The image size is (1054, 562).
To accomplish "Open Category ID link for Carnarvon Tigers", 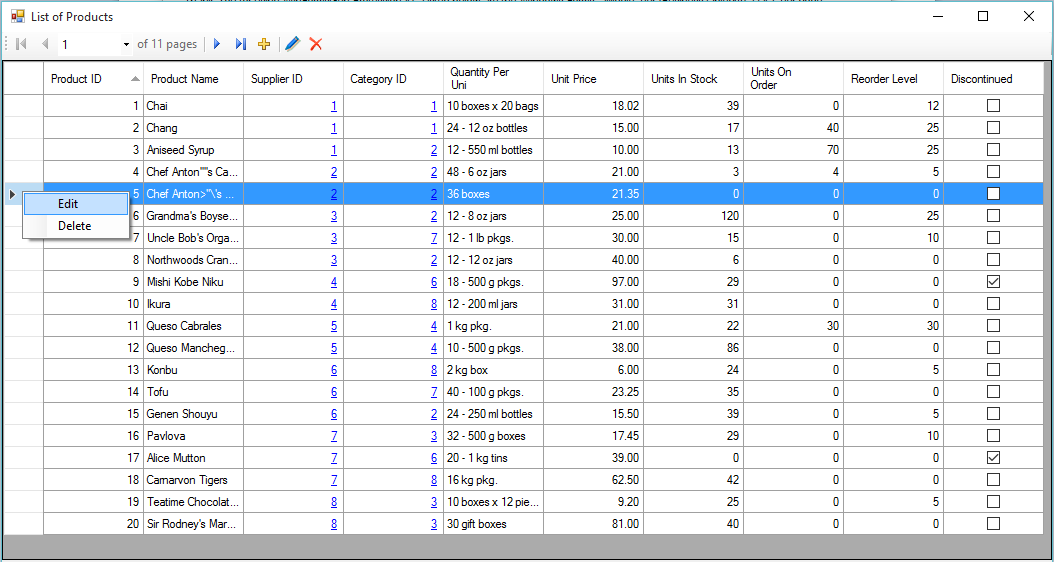I will click(434, 480).
